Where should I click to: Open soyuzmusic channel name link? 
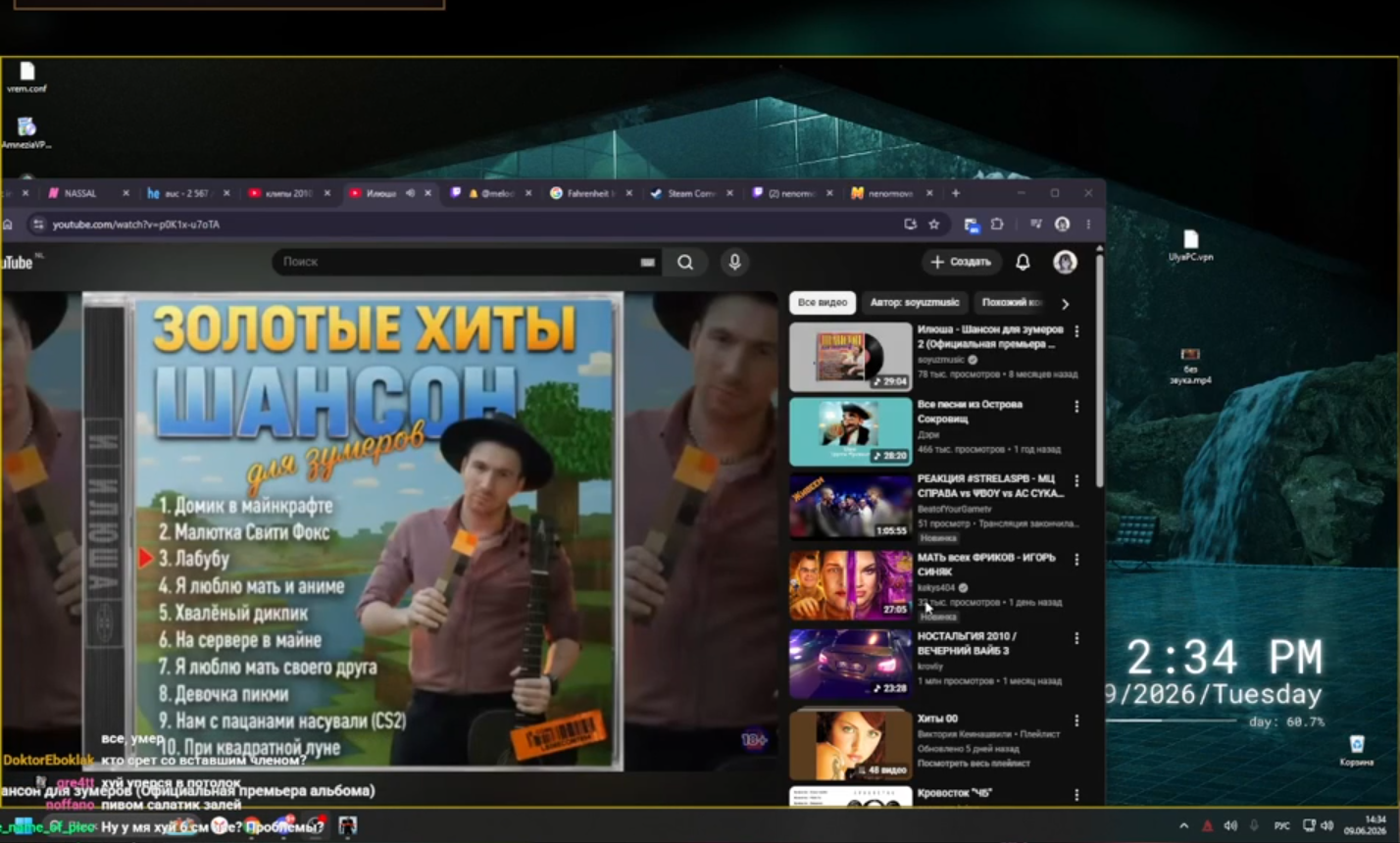[941, 360]
